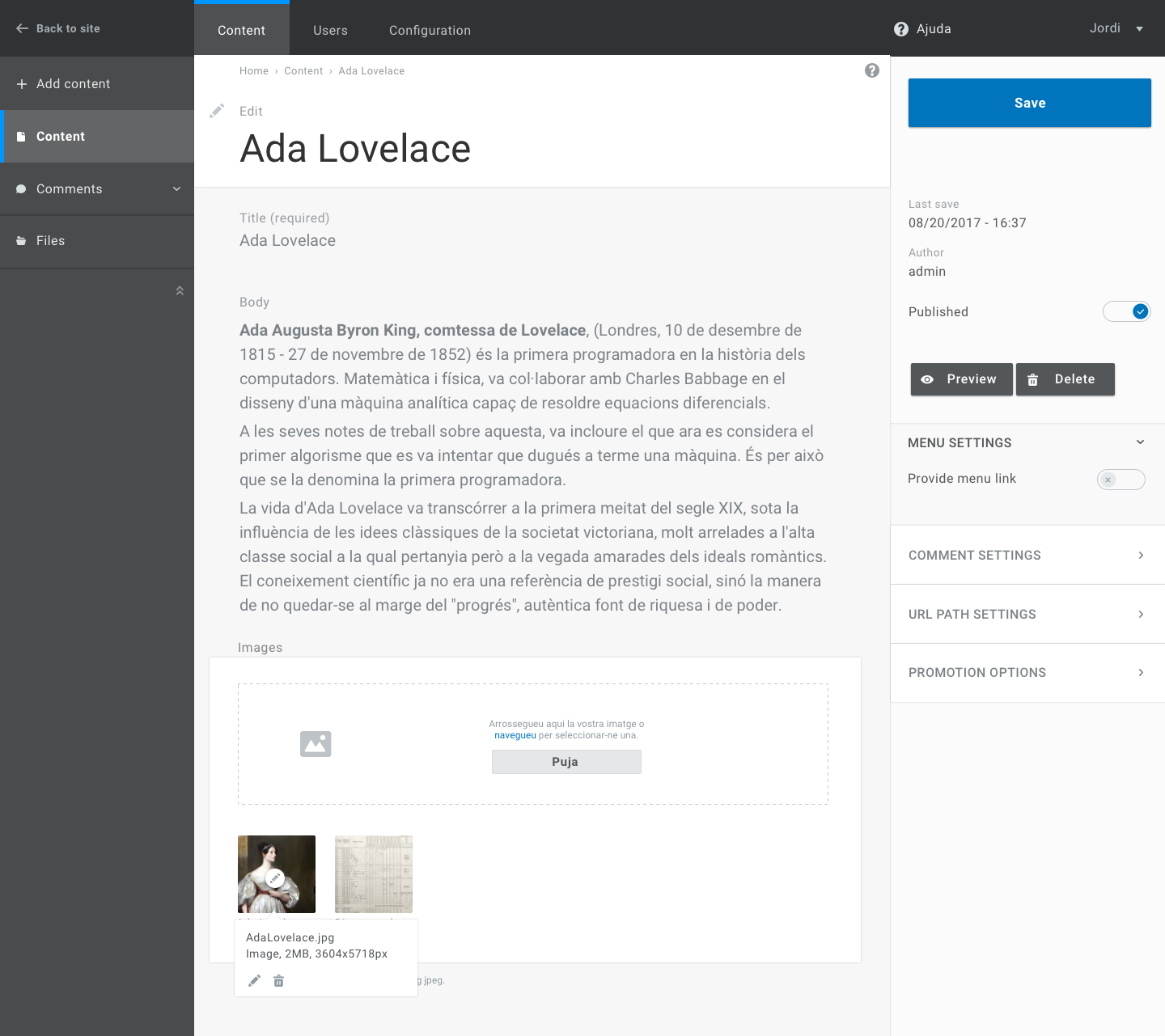
Task: Click the help question mark near breadcrumb
Action: pyautogui.click(x=872, y=70)
